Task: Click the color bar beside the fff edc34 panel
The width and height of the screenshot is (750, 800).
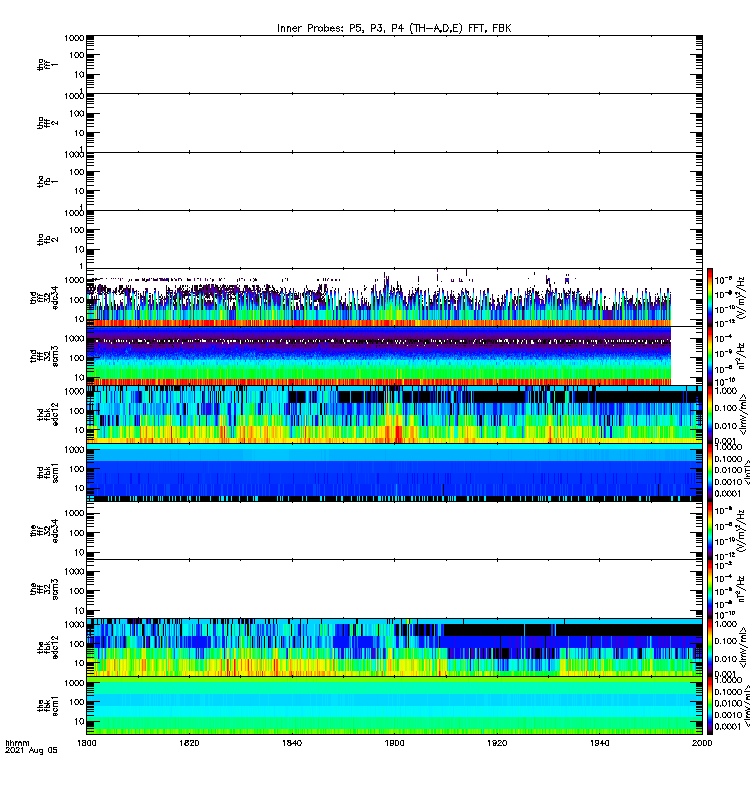Action: (x=710, y=531)
